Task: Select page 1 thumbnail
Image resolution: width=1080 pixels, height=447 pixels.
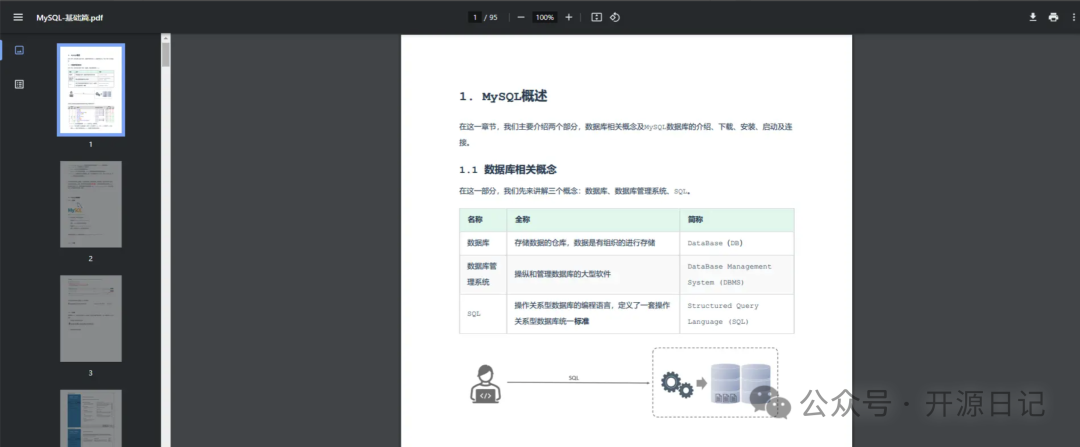Action: [90, 90]
